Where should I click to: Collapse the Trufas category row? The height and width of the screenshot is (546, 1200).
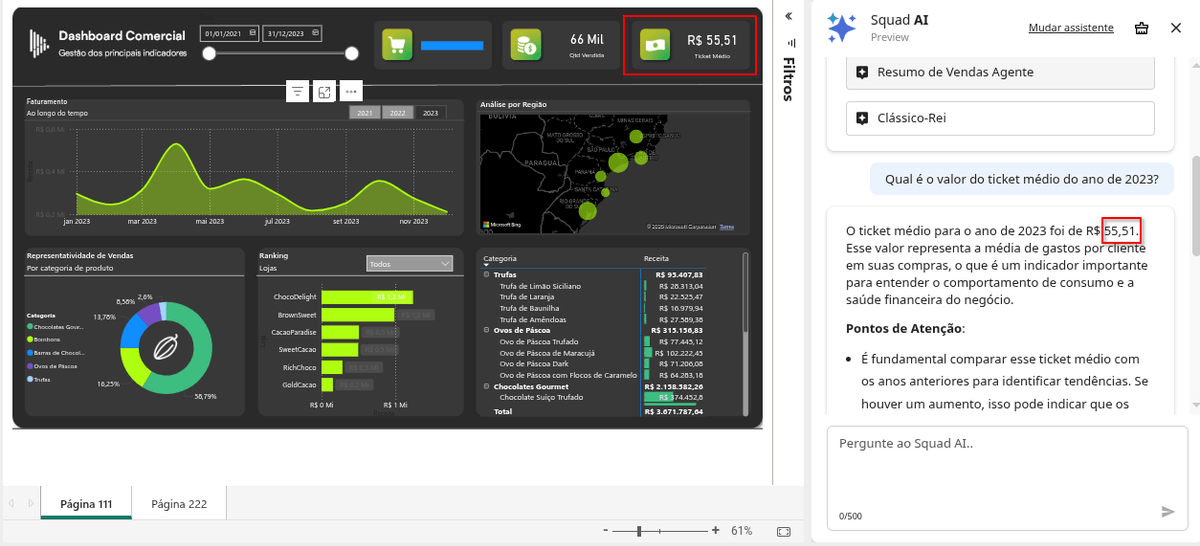pos(487,274)
